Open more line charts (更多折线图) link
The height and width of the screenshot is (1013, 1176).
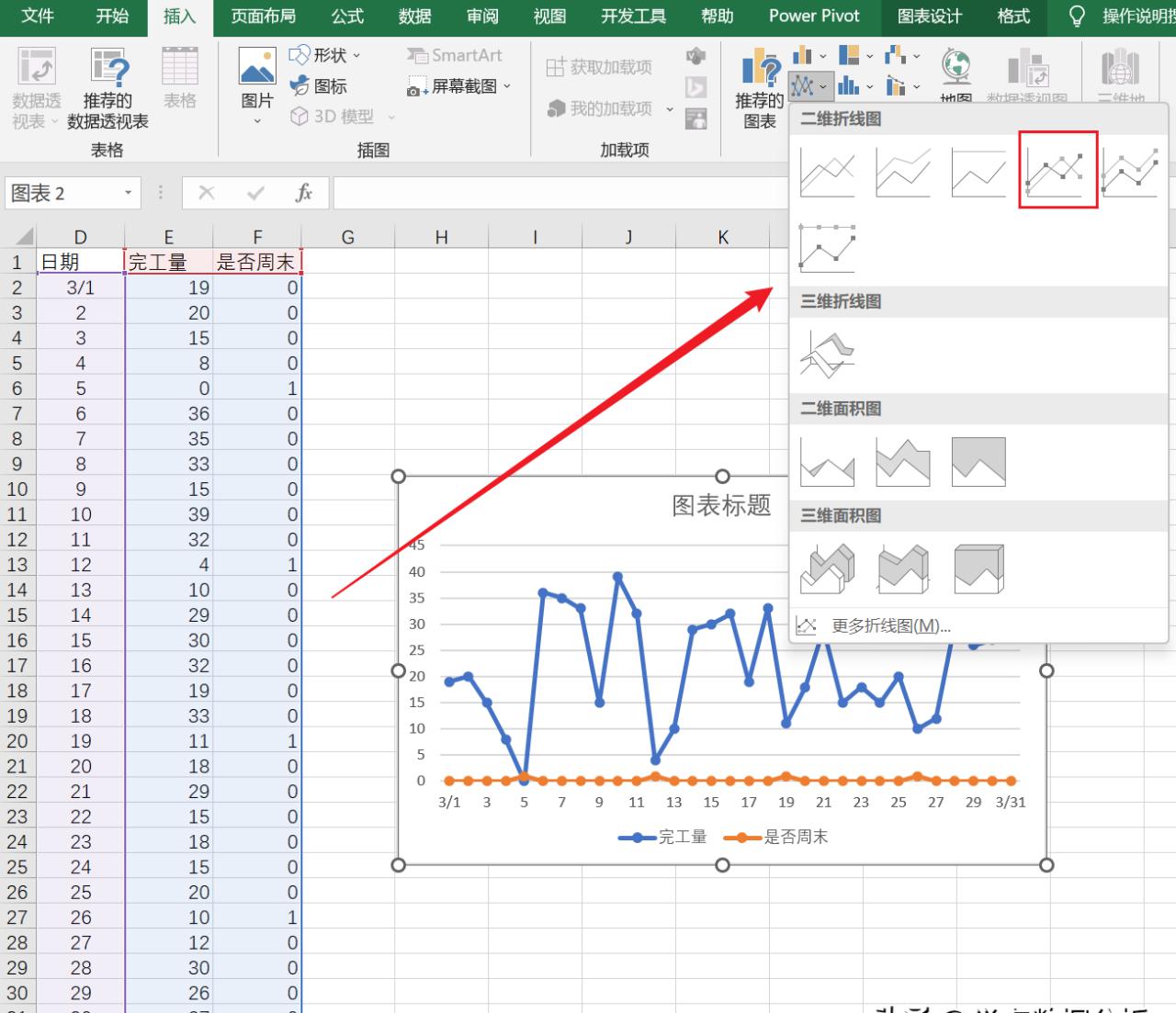(x=890, y=626)
